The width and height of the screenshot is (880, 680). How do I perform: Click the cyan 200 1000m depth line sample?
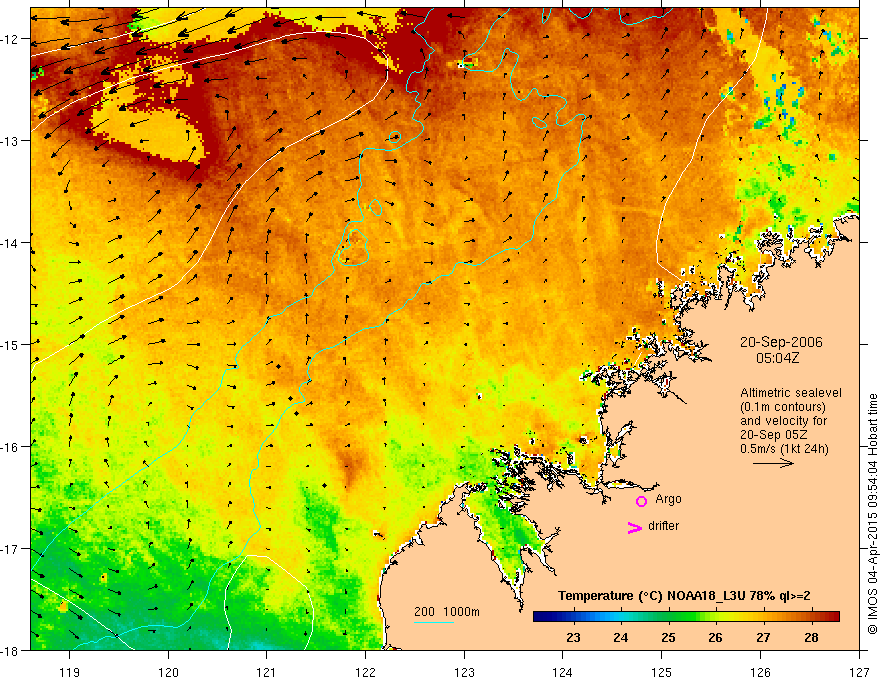coord(434,622)
